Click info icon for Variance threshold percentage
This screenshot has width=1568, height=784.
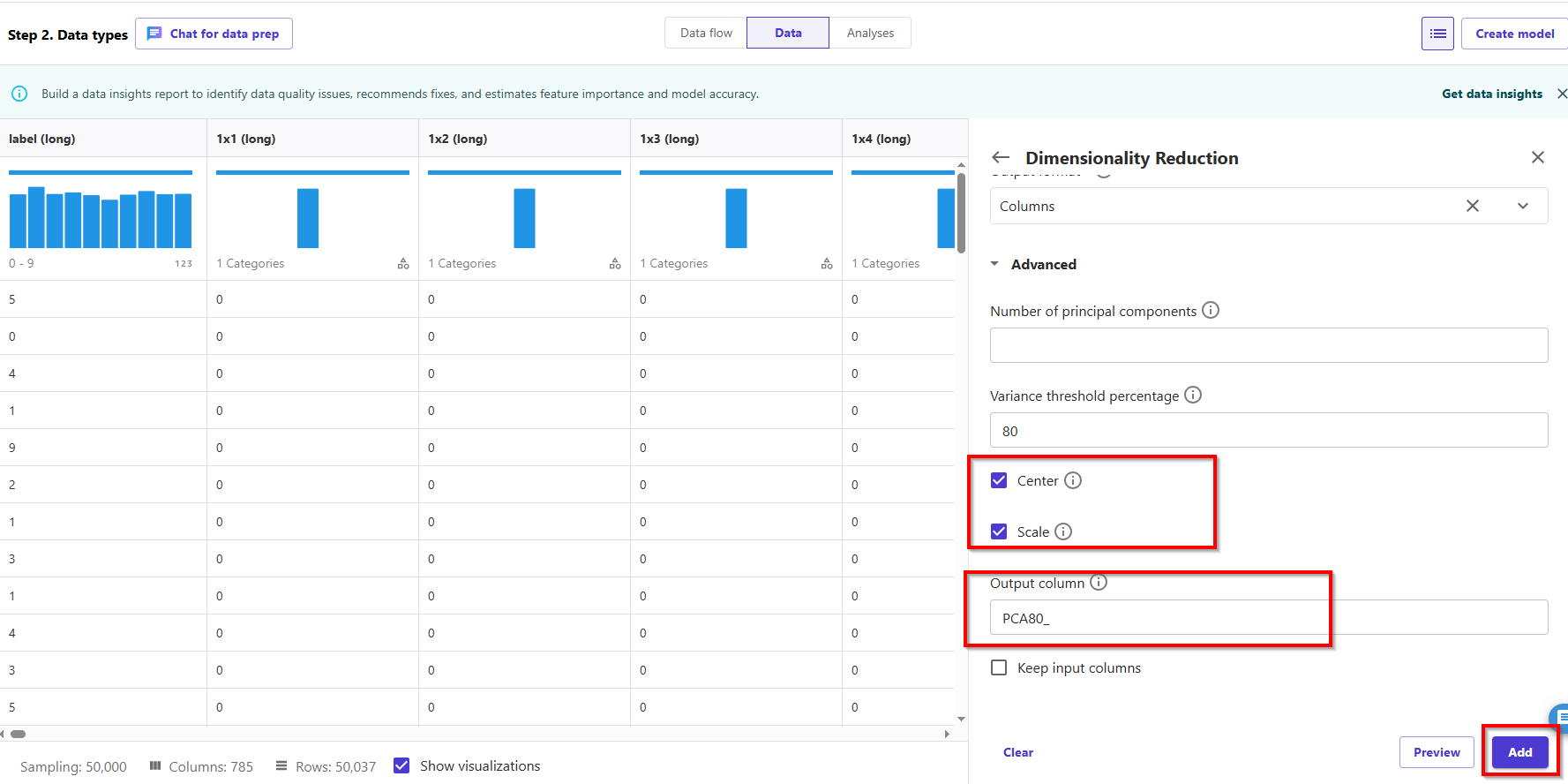click(x=1193, y=396)
